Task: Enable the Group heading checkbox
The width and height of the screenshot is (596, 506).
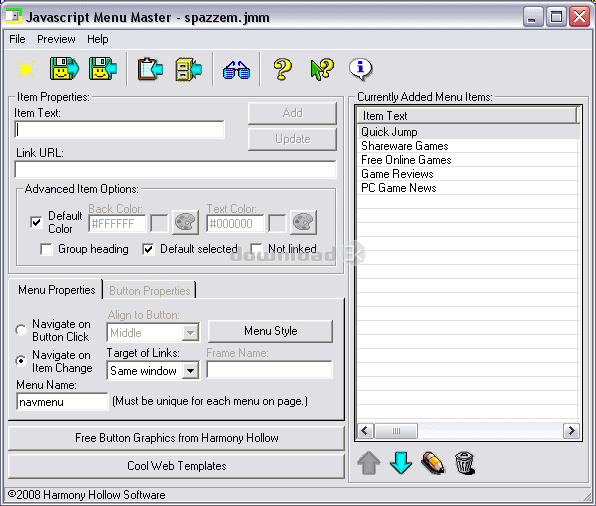Action: tap(46, 249)
